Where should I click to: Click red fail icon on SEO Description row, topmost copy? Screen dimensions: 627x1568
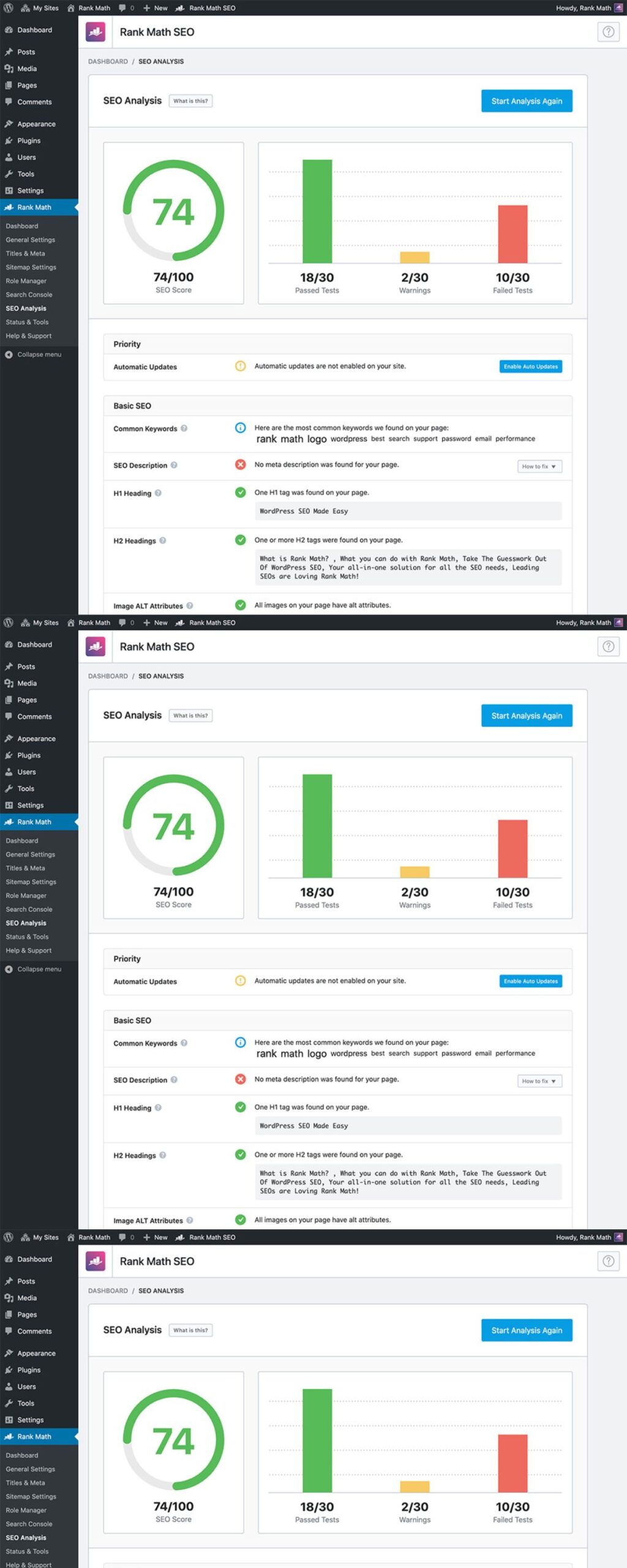coord(241,464)
